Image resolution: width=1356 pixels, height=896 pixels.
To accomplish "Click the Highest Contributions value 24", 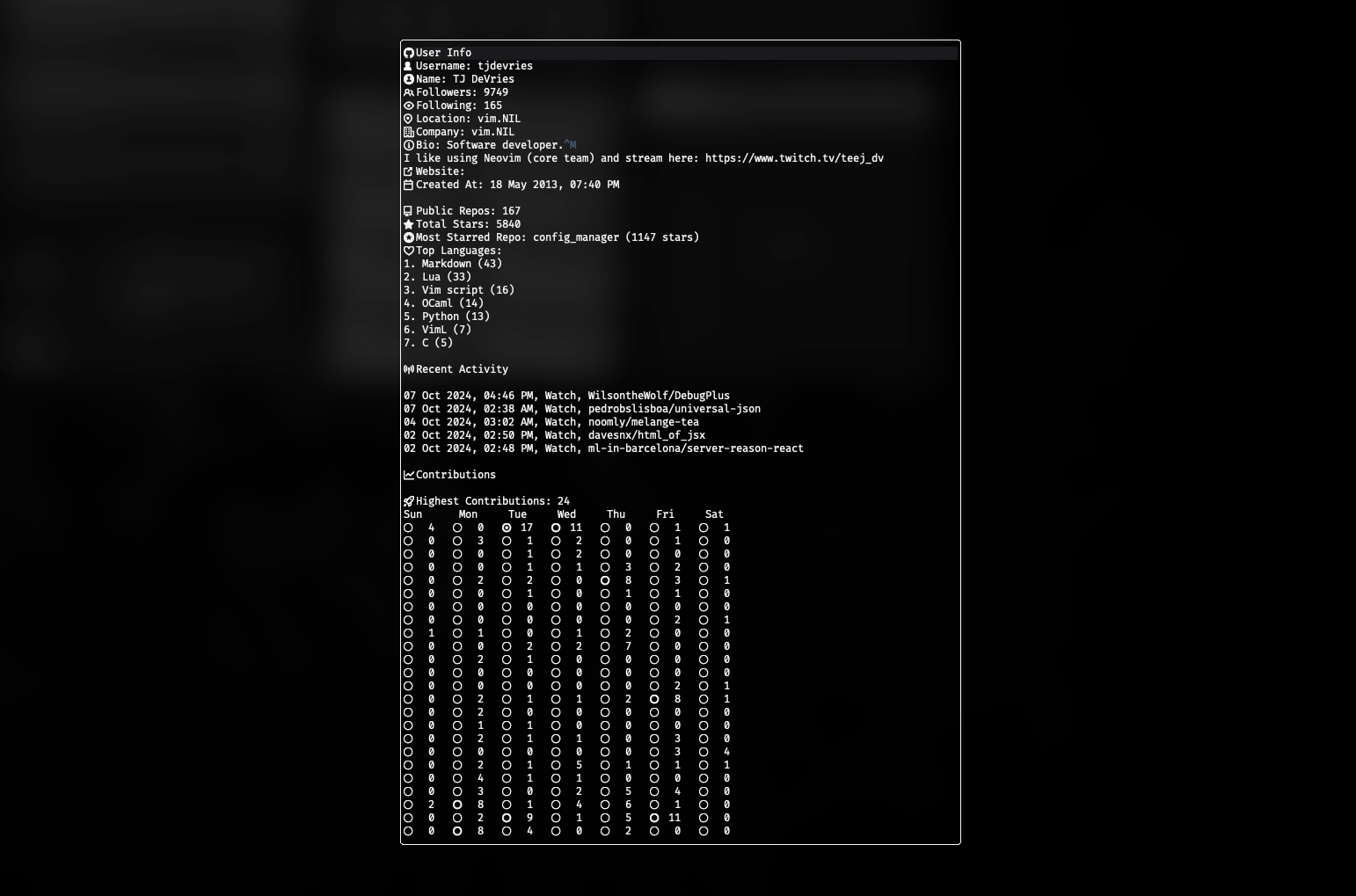I will click(564, 501).
